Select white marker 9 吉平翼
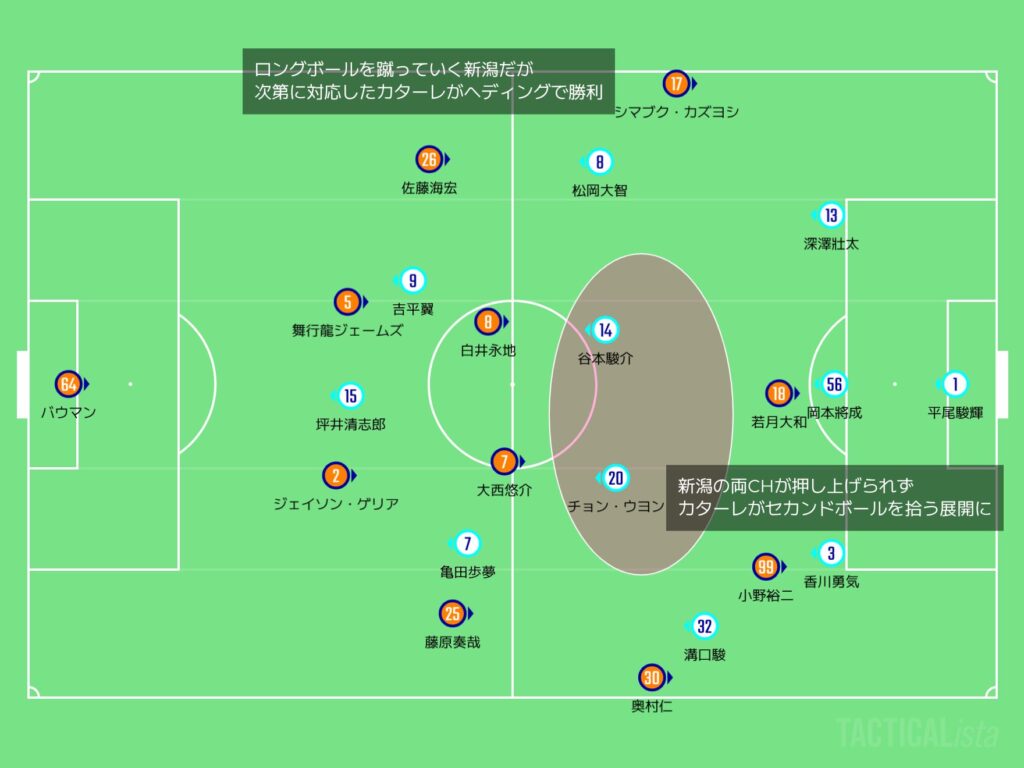The width and height of the screenshot is (1024, 768). pyautogui.click(x=412, y=281)
